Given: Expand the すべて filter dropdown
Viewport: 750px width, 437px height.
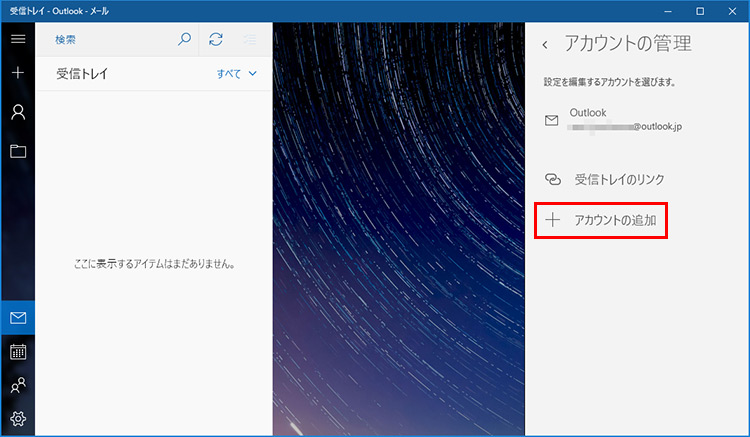Looking at the screenshot, I should (x=237, y=74).
